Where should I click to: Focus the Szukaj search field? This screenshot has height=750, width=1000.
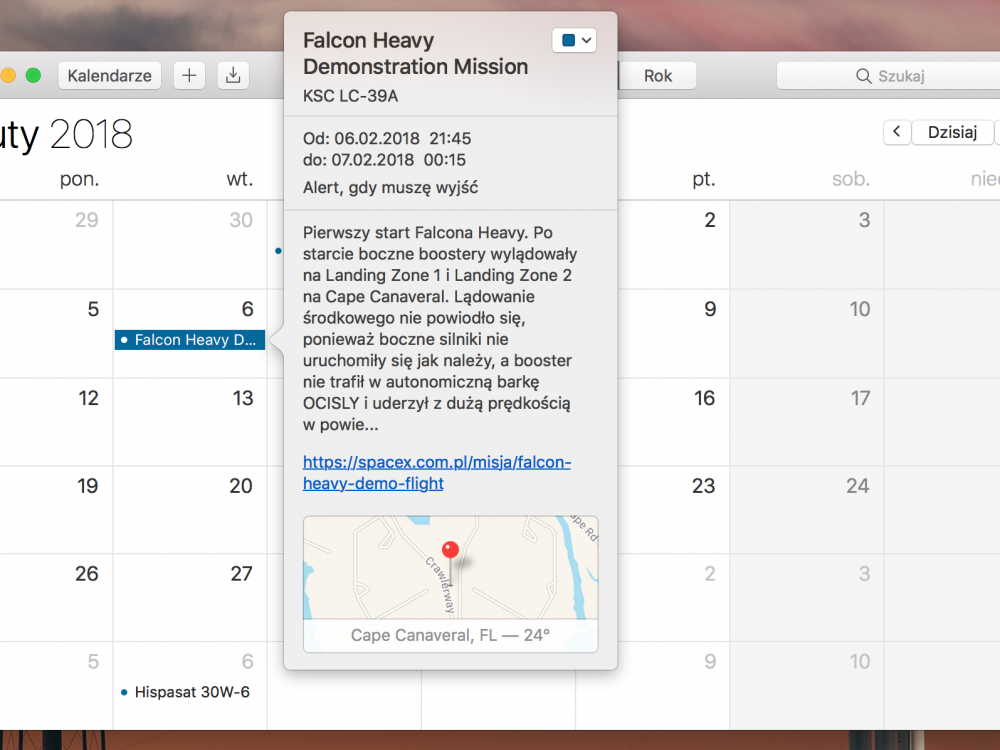pos(900,76)
